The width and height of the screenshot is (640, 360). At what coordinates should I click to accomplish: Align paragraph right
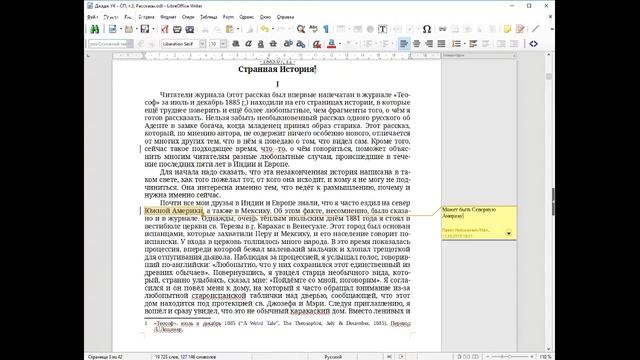pos(429,44)
